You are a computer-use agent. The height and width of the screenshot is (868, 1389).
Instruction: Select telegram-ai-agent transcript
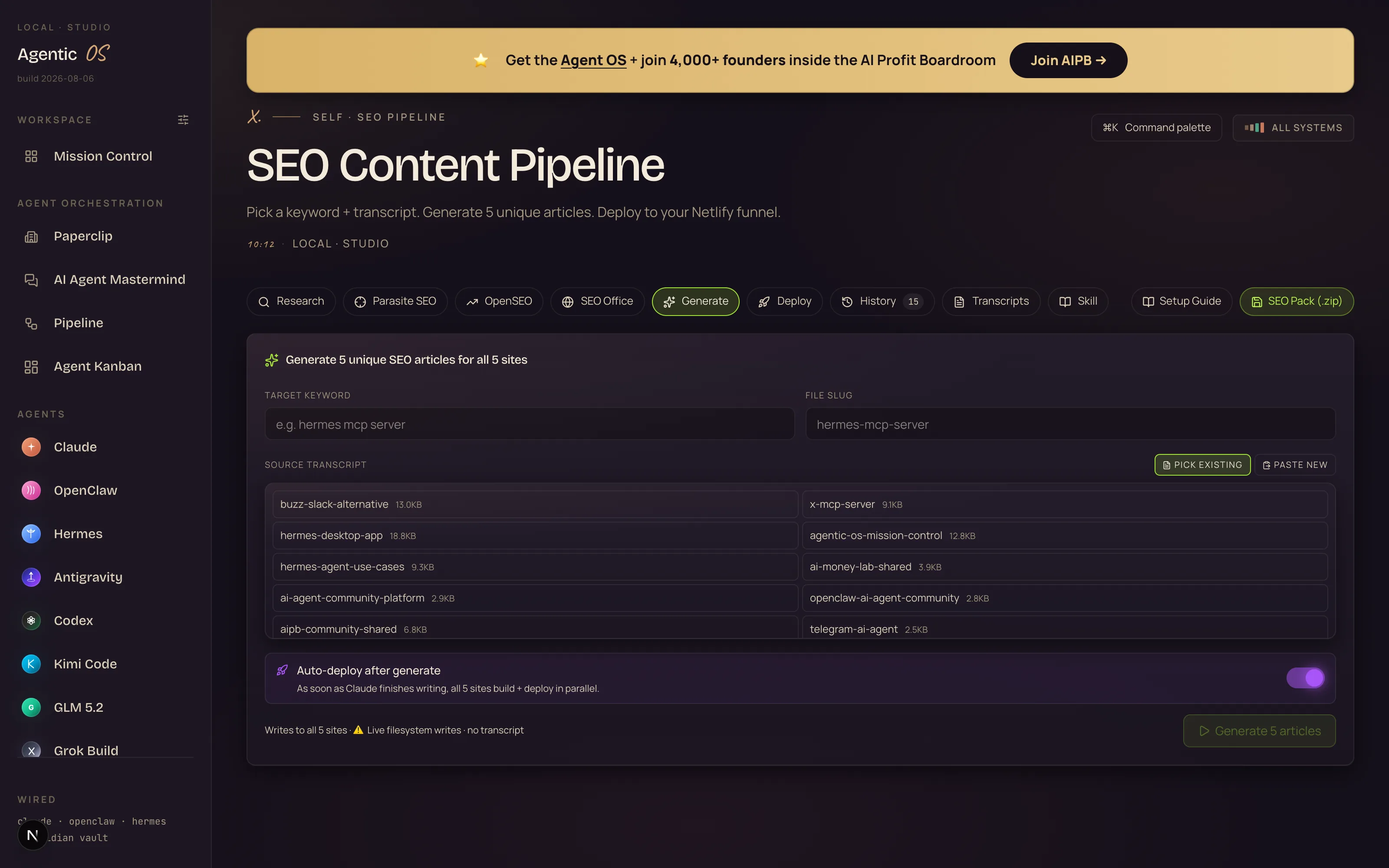click(1065, 628)
